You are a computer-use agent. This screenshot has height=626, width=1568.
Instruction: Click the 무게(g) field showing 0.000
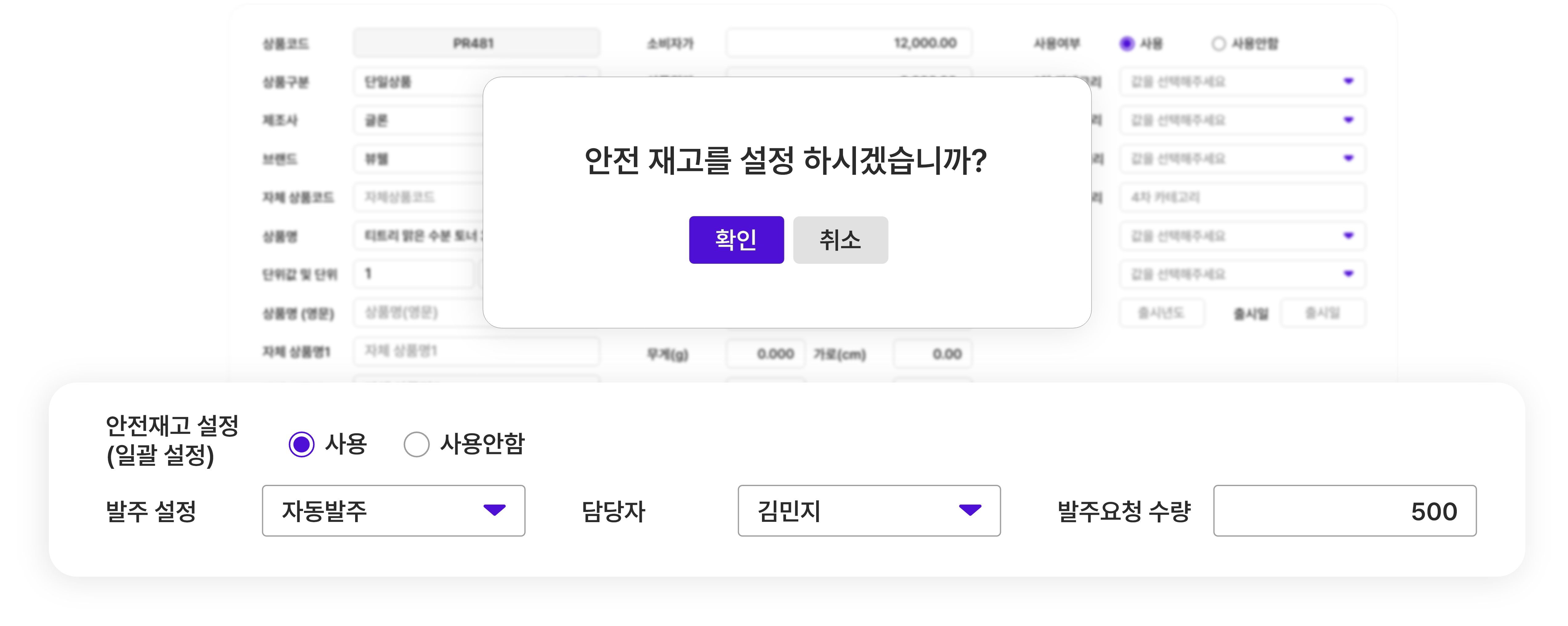point(765,354)
